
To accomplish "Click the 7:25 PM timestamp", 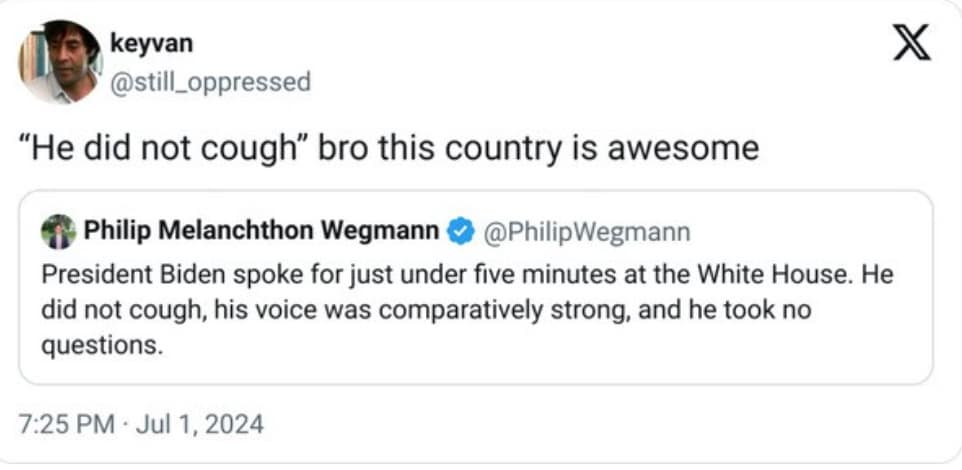I will tap(66, 423).
